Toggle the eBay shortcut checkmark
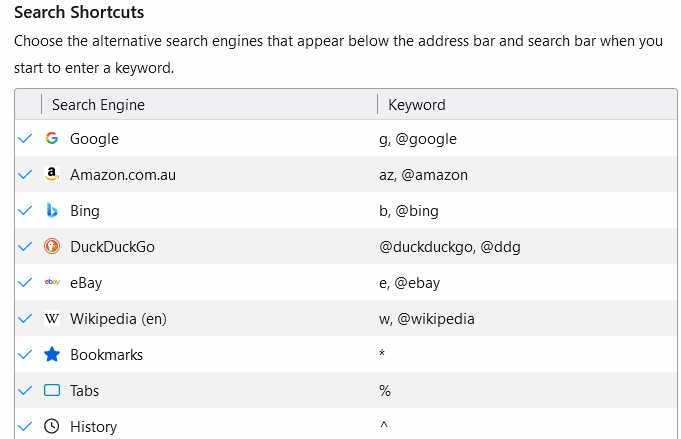This screenshot has width=681, height=439. click(x=26, y=282)
